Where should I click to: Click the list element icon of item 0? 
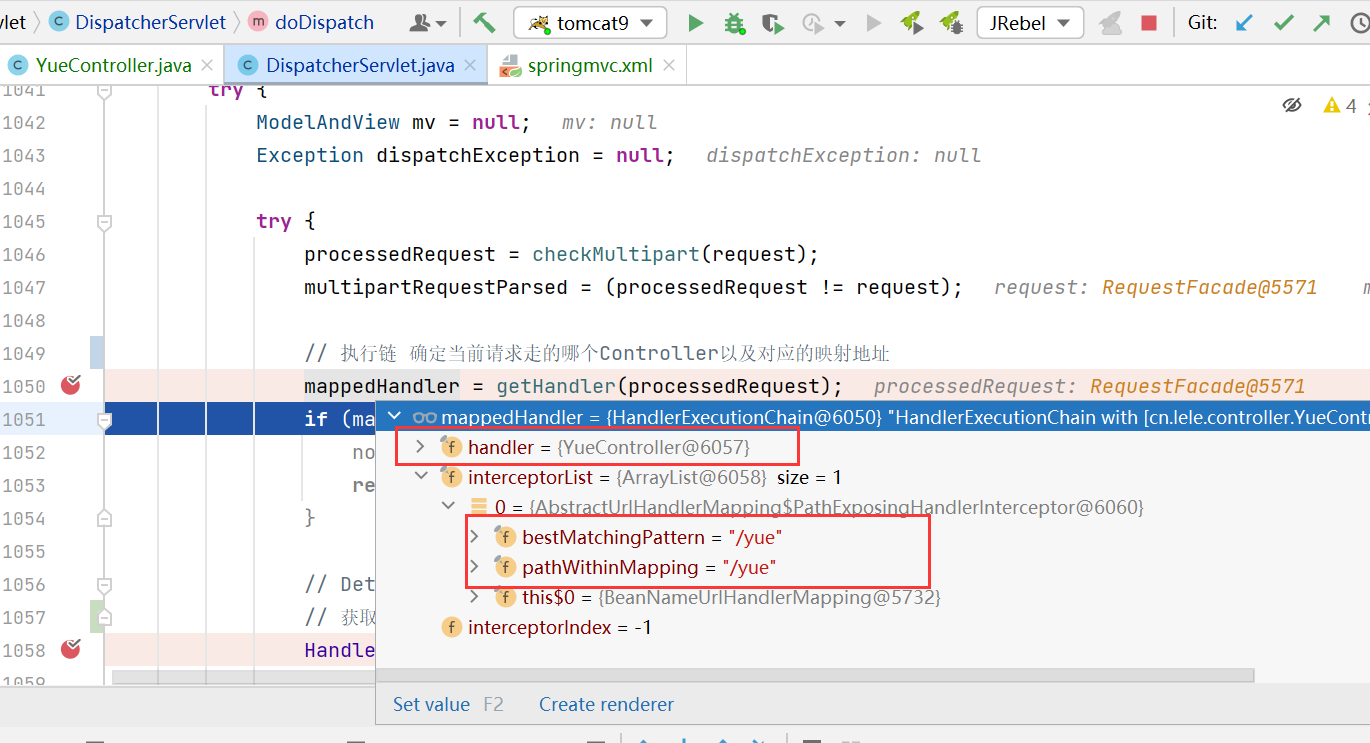pos(479,507)
